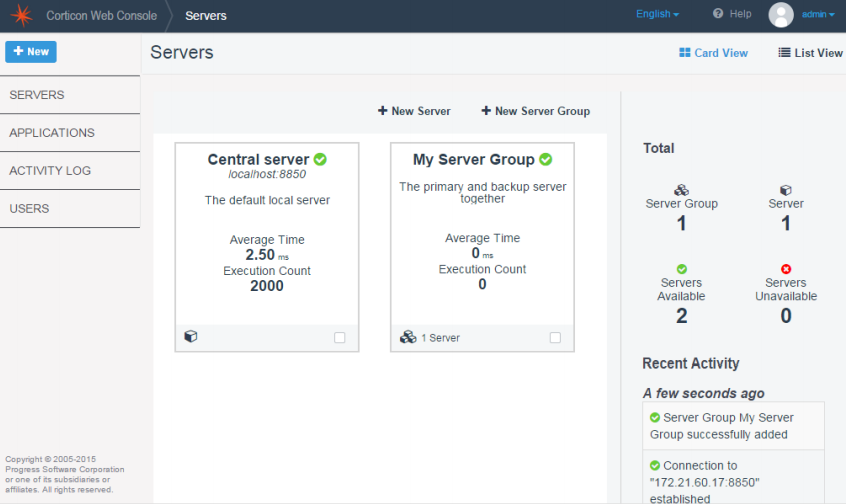Click the Corticon starburst logo
Screen dimensions: 847x504
pyautogui.click(x=22, y=15)
